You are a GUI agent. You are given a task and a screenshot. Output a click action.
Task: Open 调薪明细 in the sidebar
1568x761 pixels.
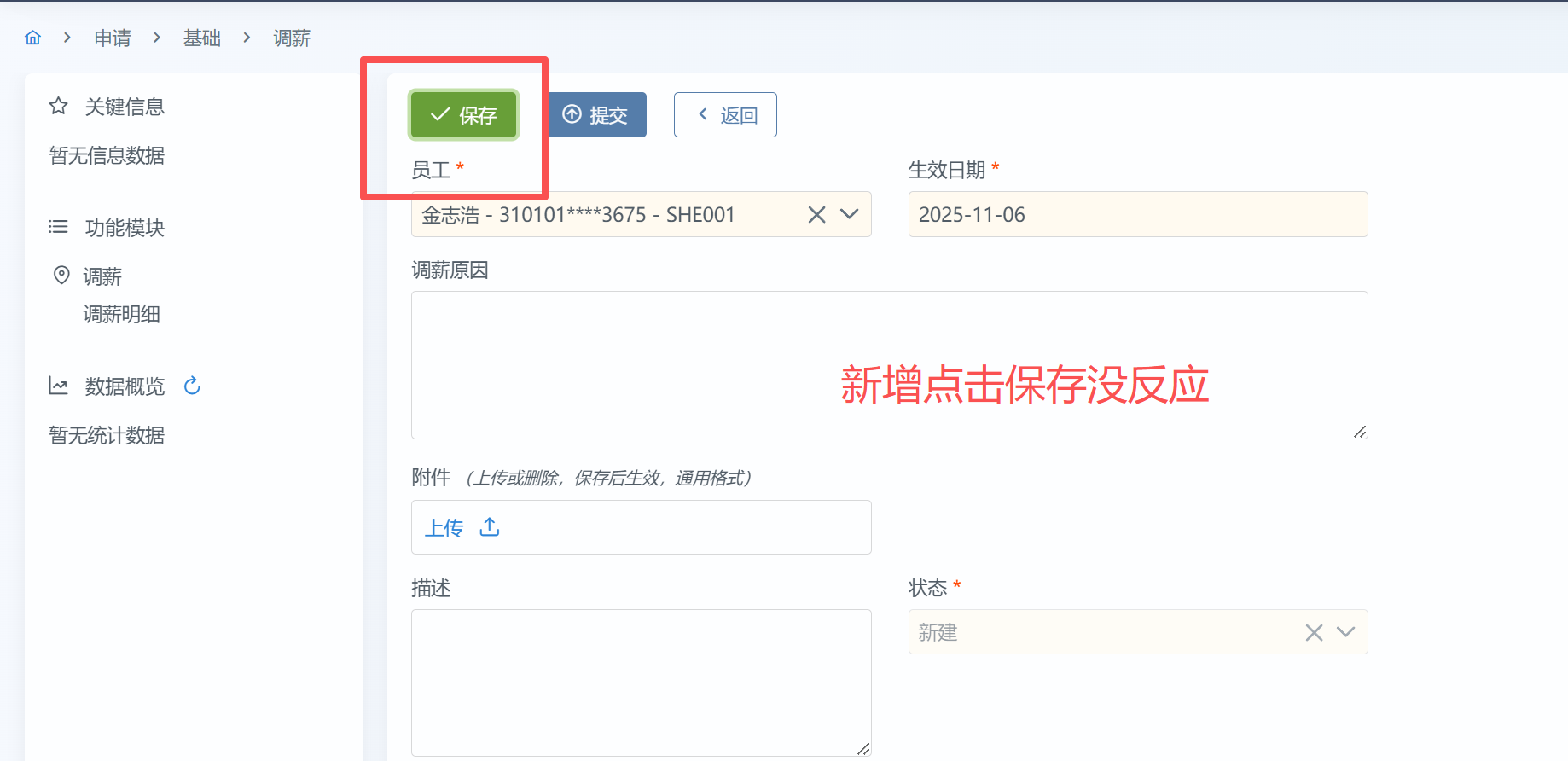121,315
